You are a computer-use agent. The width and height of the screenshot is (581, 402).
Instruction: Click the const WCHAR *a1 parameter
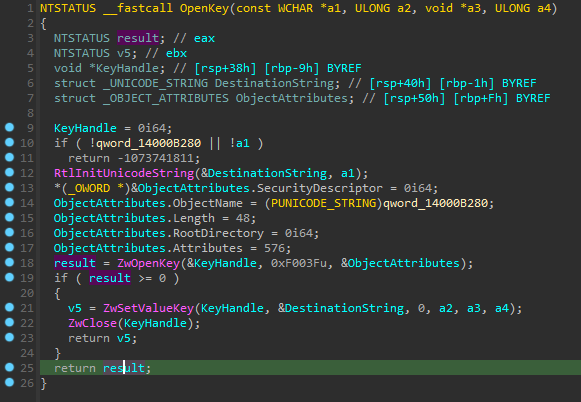click(288, 8)
